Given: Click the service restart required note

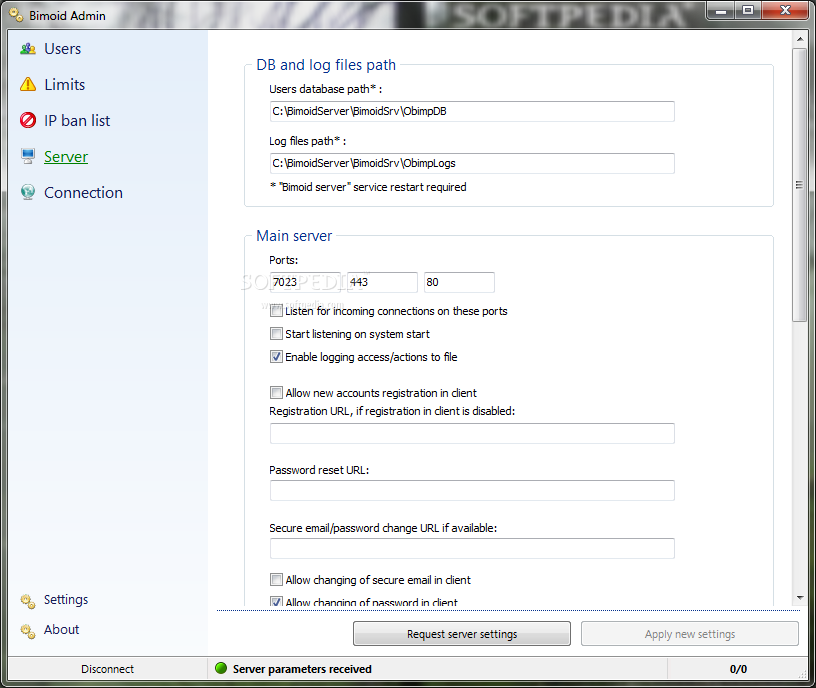Looking at the screenshot, I should [368, 187].
